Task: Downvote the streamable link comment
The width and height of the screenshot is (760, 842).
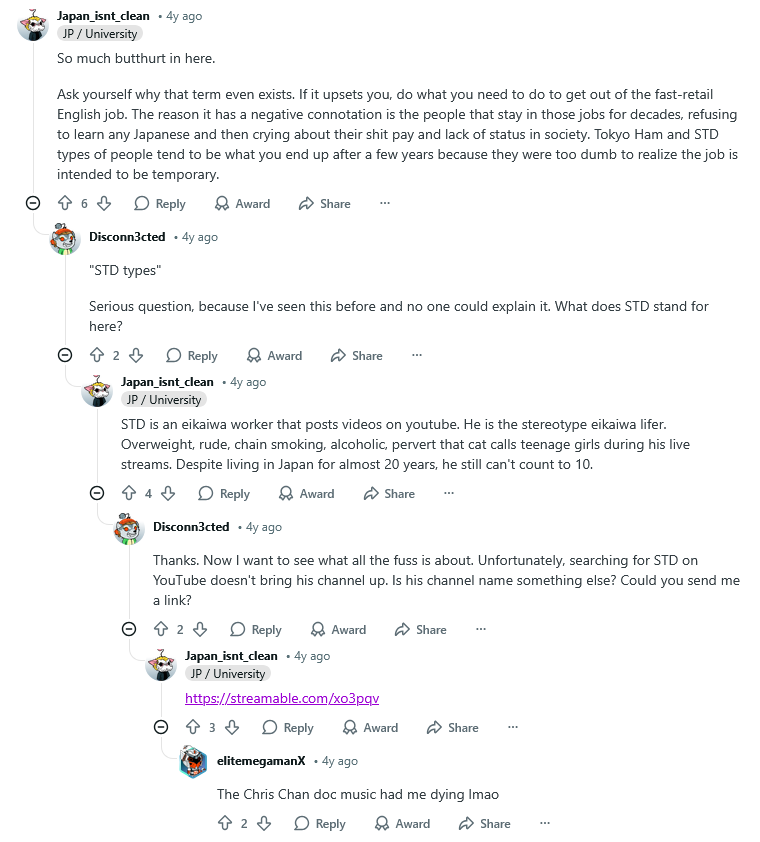Action: point(232,727)
